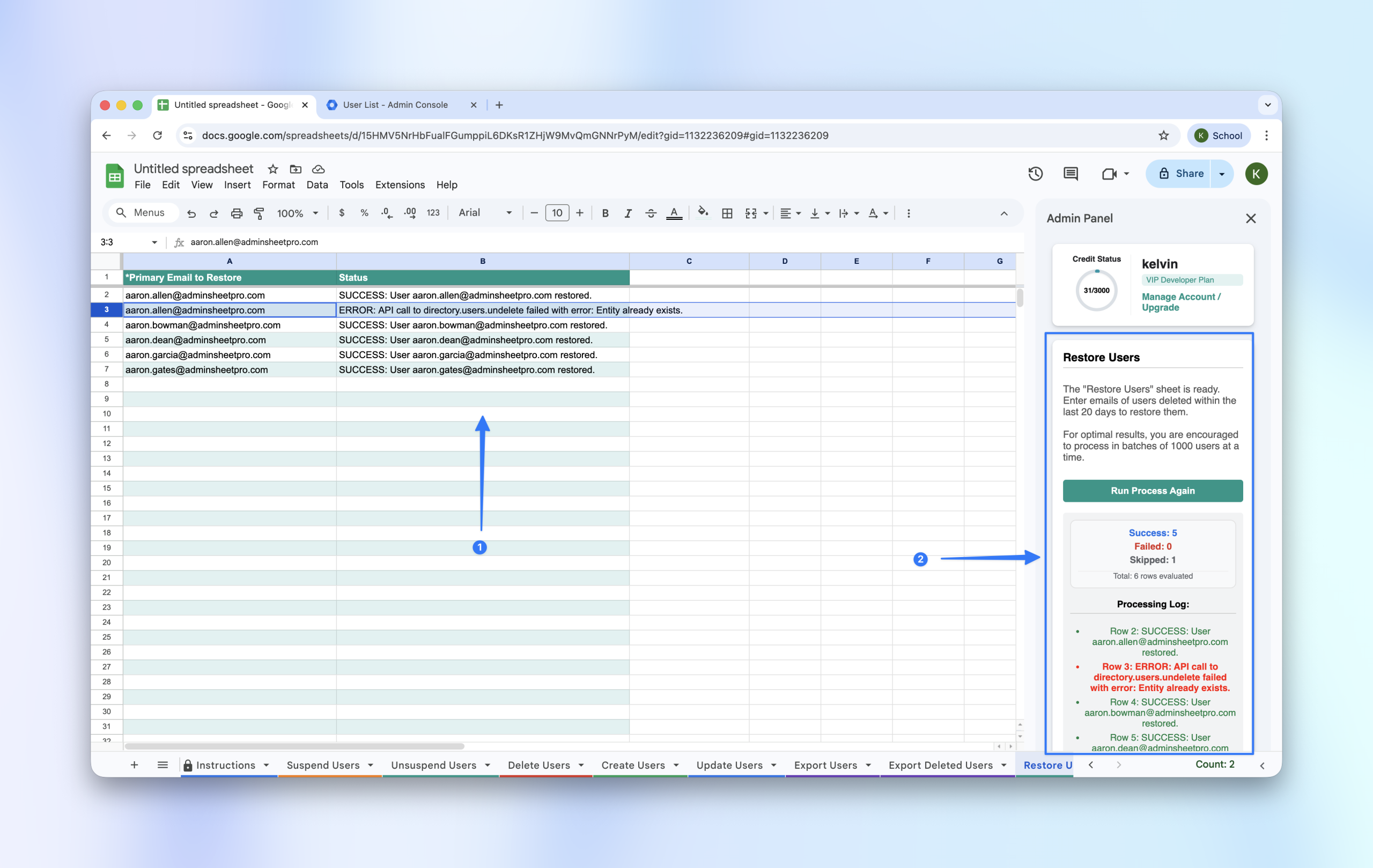Toggle bold formatting
Viewport: 1373px width, 868px height.
605,213
